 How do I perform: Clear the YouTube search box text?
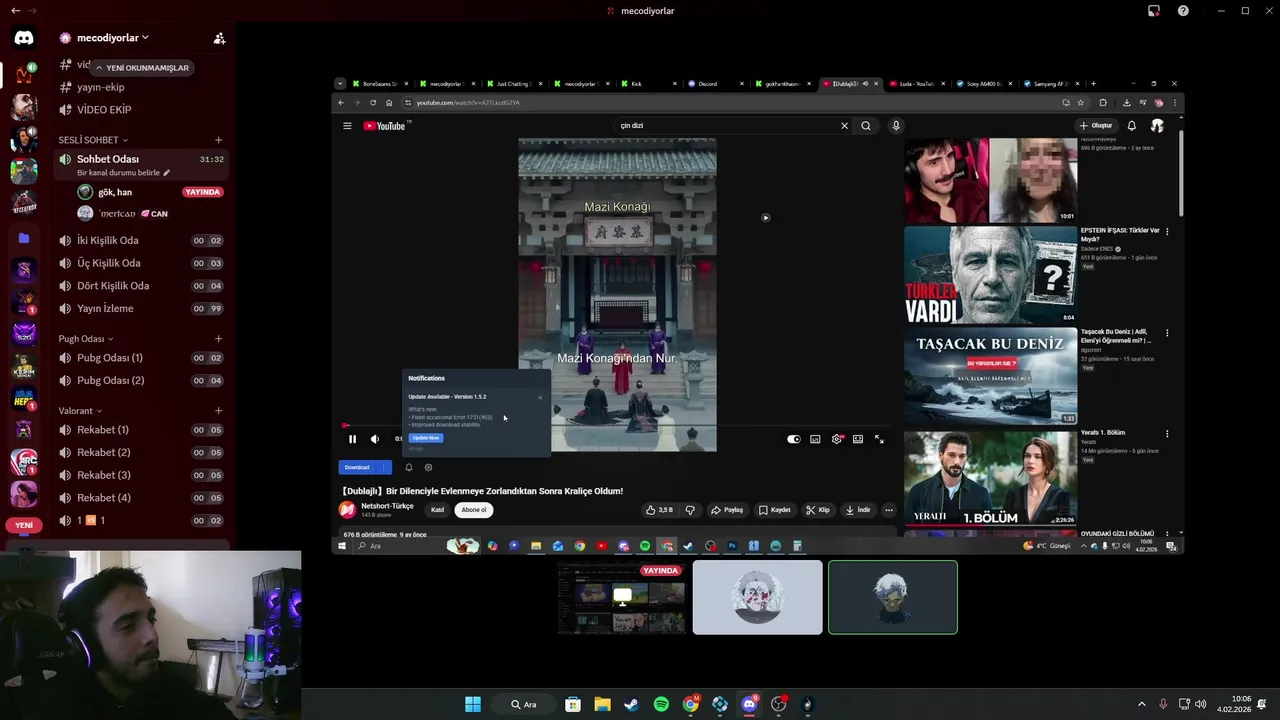[x=844, y=126]
